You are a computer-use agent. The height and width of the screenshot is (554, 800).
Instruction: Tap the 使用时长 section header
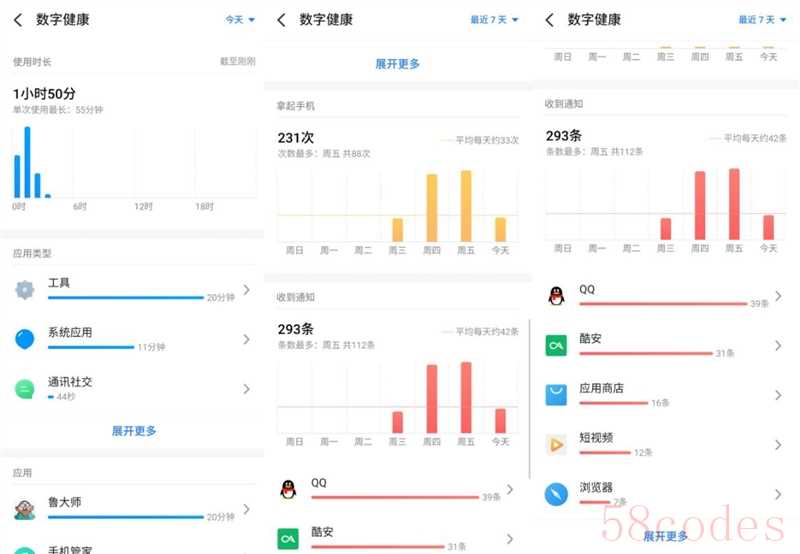[32, 62]
